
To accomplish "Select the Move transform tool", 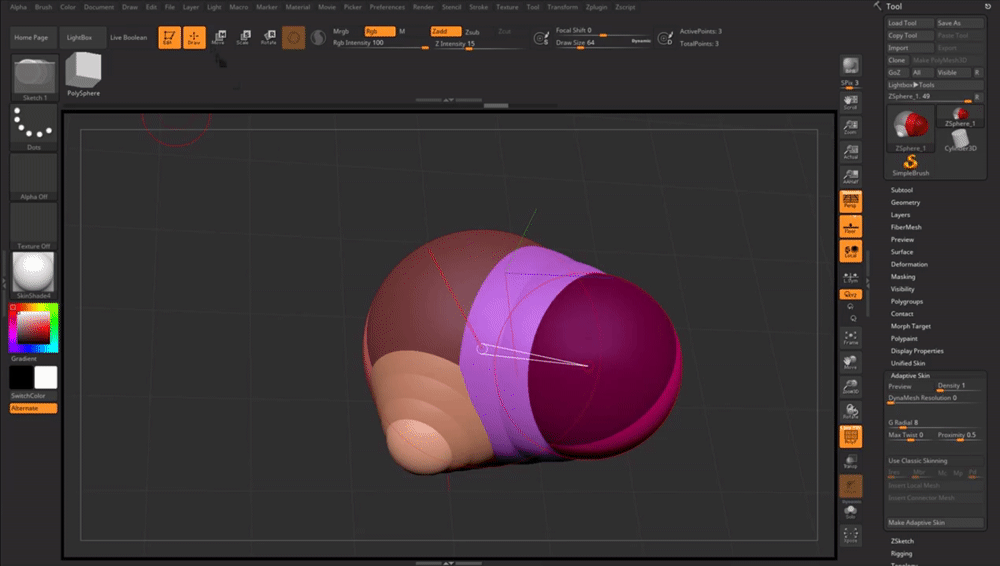I will point(218,37).
